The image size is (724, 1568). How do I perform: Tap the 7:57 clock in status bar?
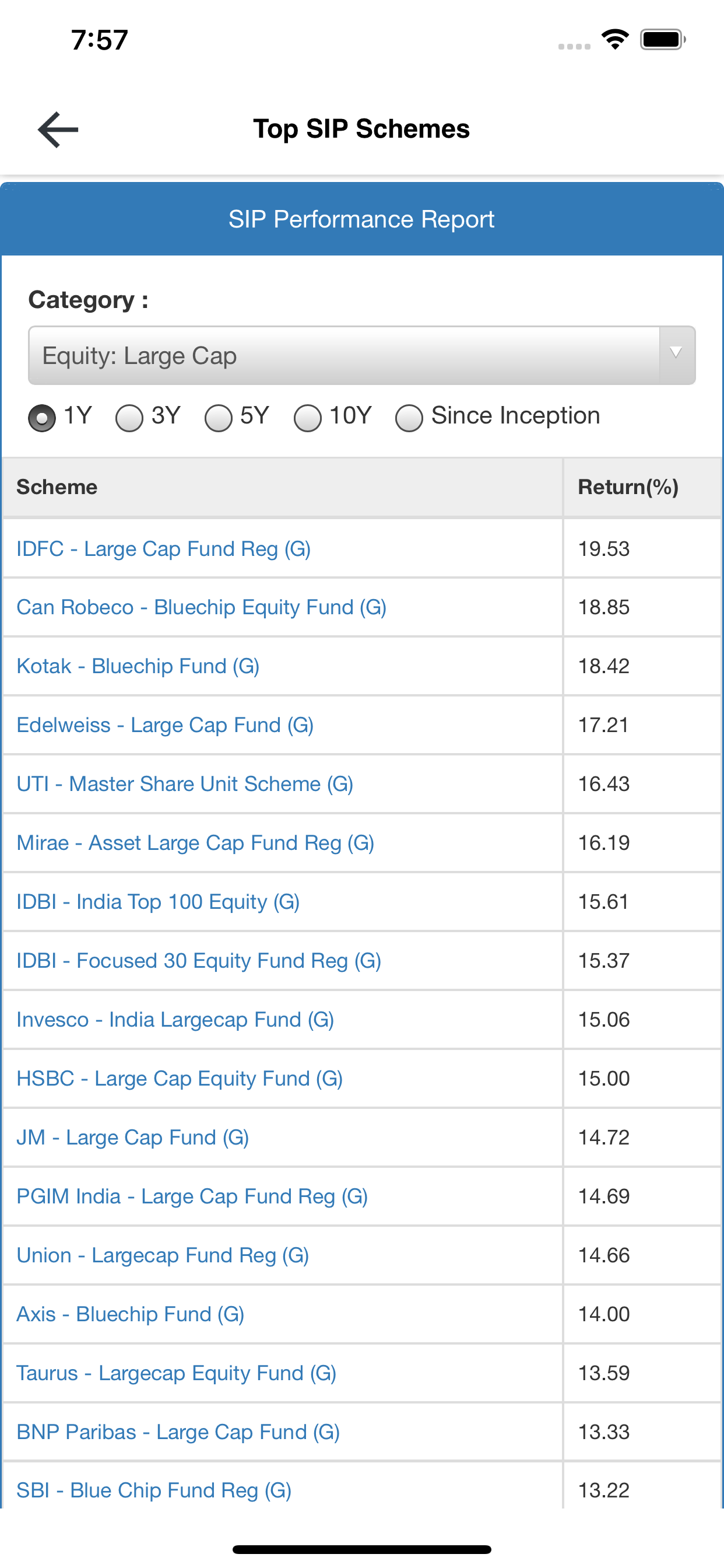click(x=99, y=40)
